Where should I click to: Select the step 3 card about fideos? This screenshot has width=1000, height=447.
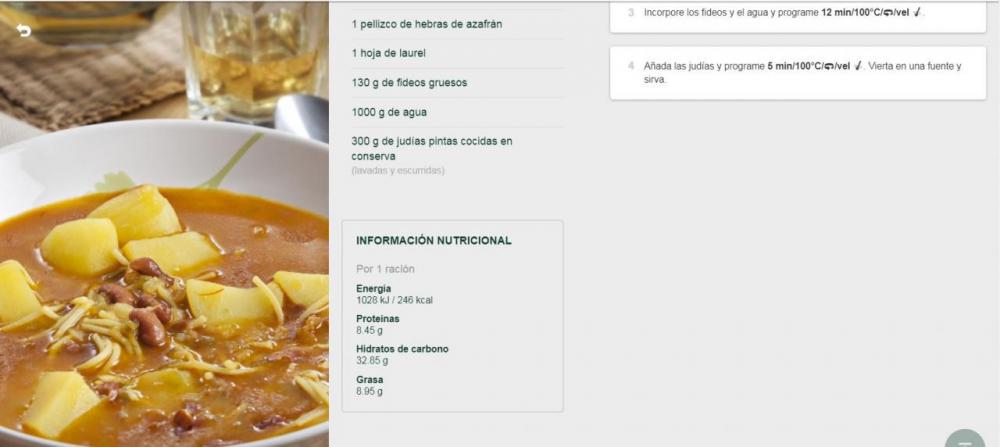tap(798, 16)
